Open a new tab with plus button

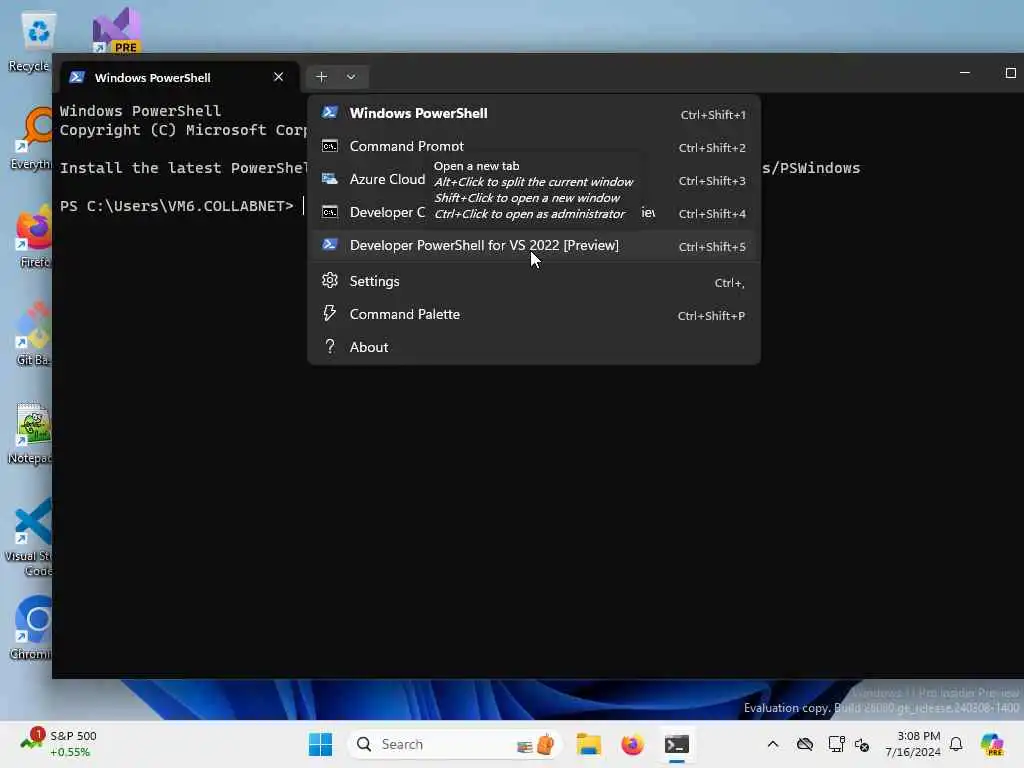coord(321,77)
